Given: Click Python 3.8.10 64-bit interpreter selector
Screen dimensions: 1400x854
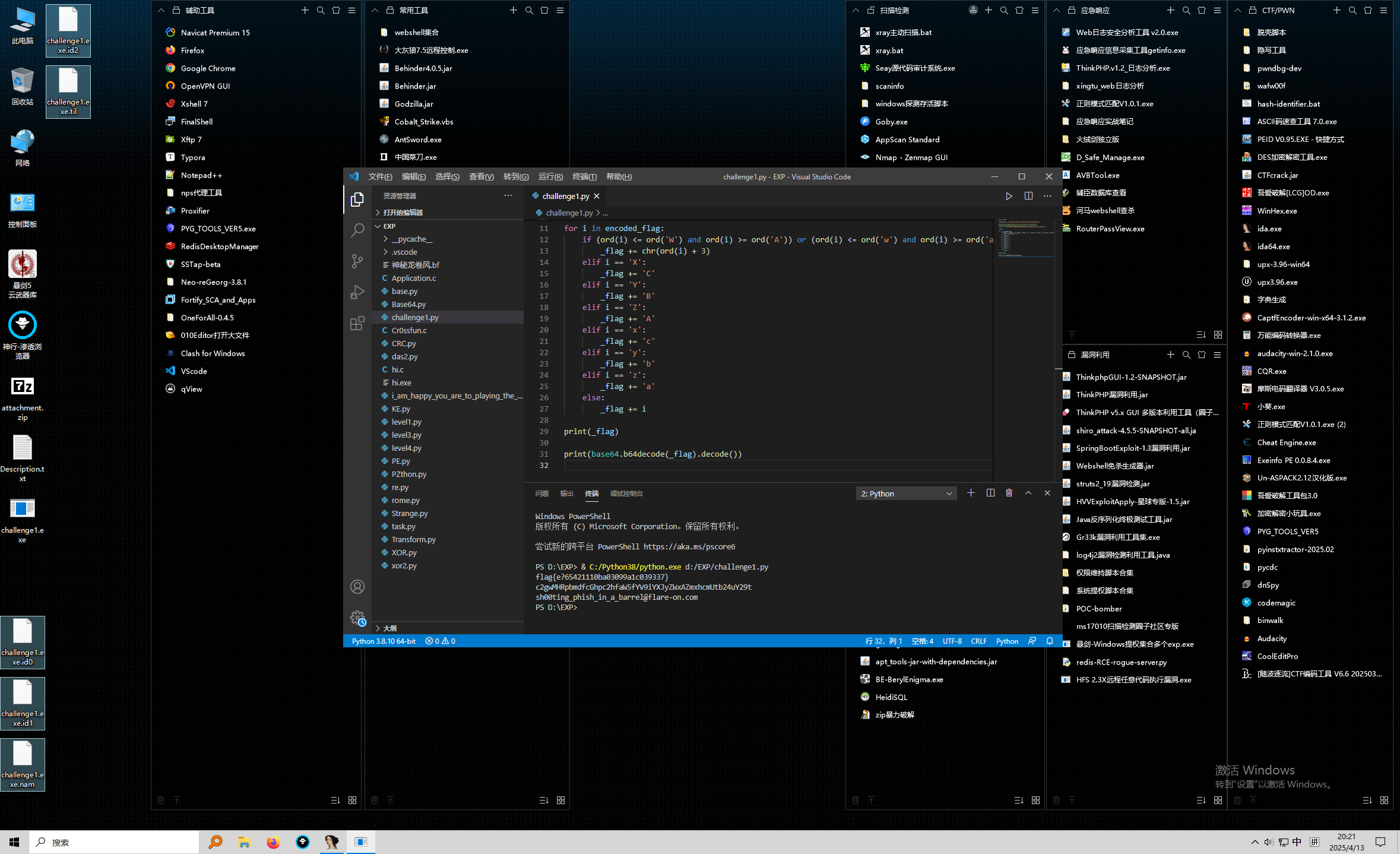Looking at the screenshot, I should tap(384, 641).
